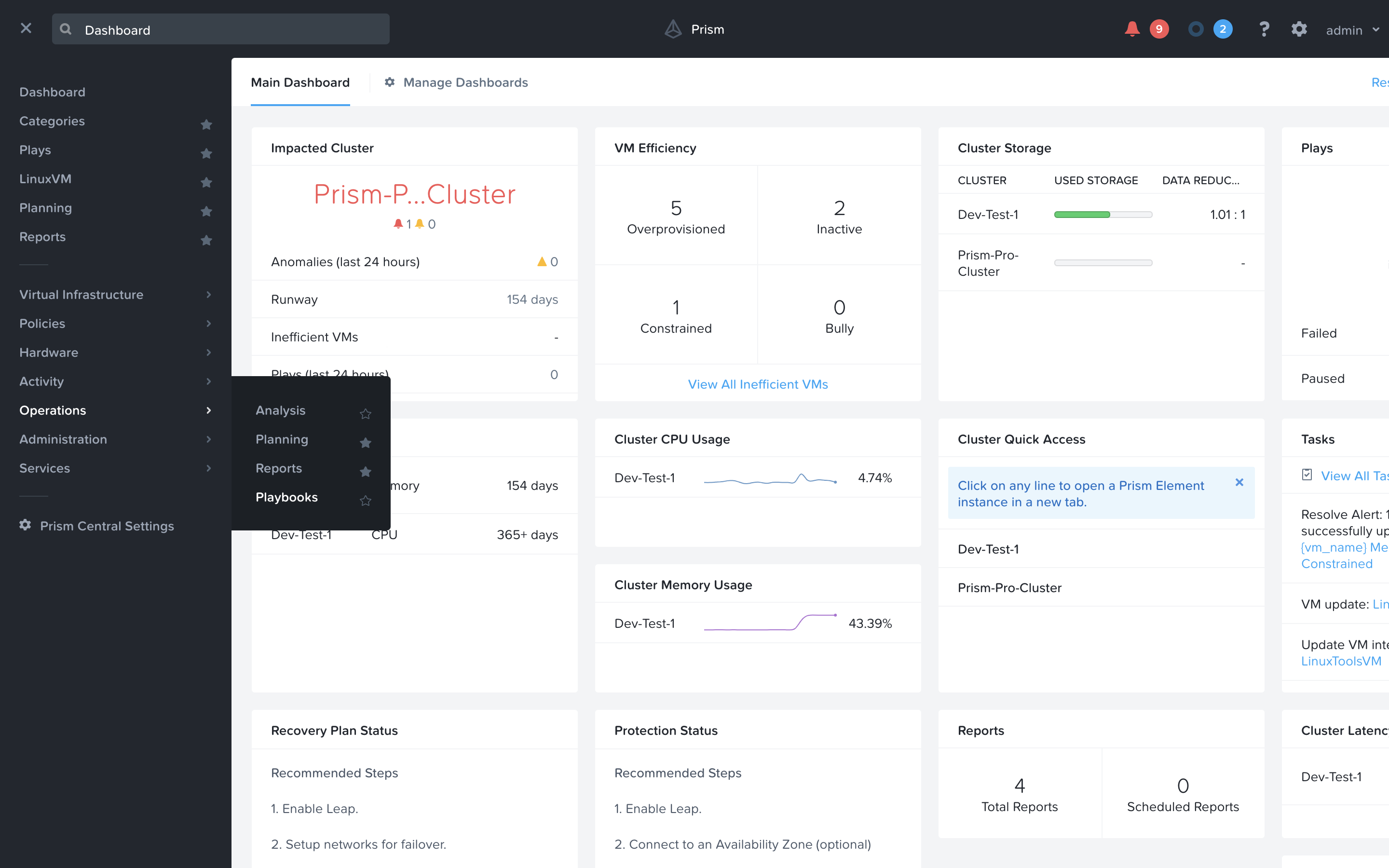
Task: Unstar the Reports submenu item
Action: 365,471
